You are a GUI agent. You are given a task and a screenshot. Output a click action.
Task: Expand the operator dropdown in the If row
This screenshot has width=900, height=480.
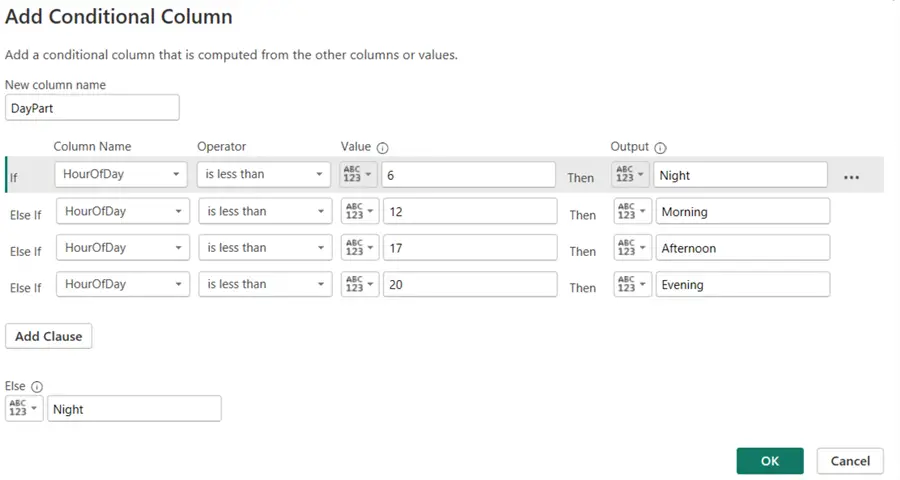[263, 174]
